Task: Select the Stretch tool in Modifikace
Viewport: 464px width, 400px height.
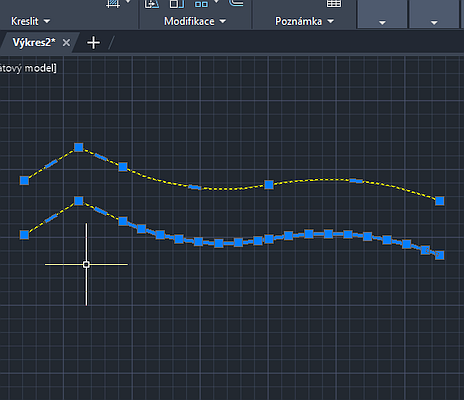Action: (152, 4)
